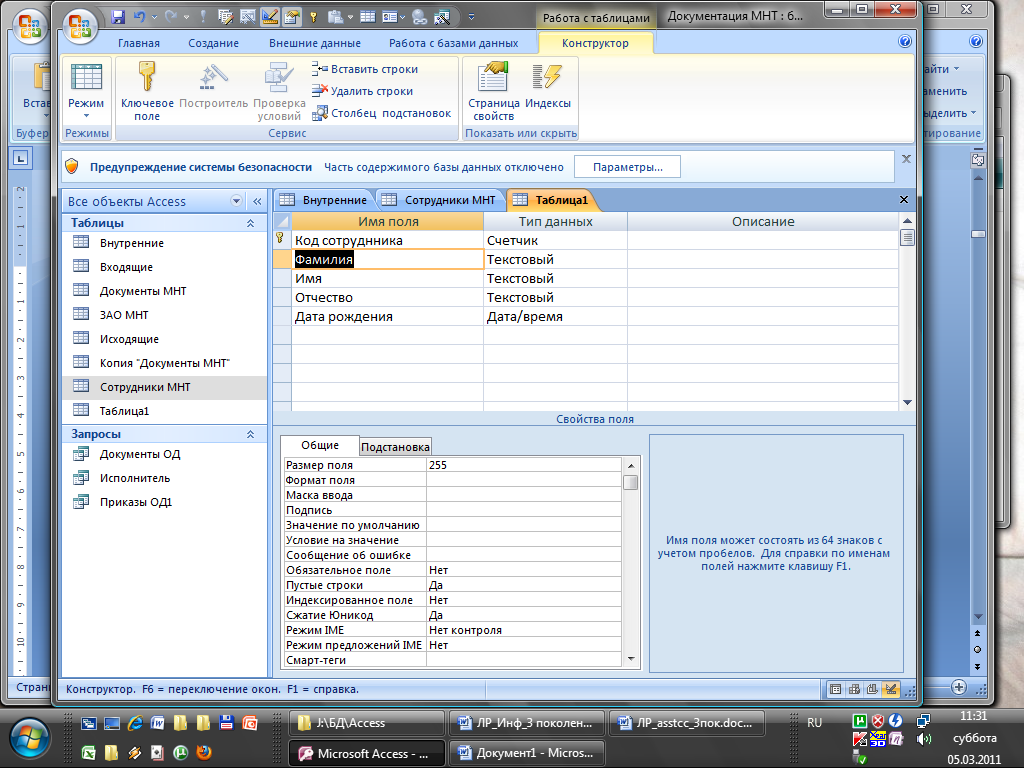Click the Параметры... security options button
The height and width of the screenshot is (768, 1024).
pos(628,167)
